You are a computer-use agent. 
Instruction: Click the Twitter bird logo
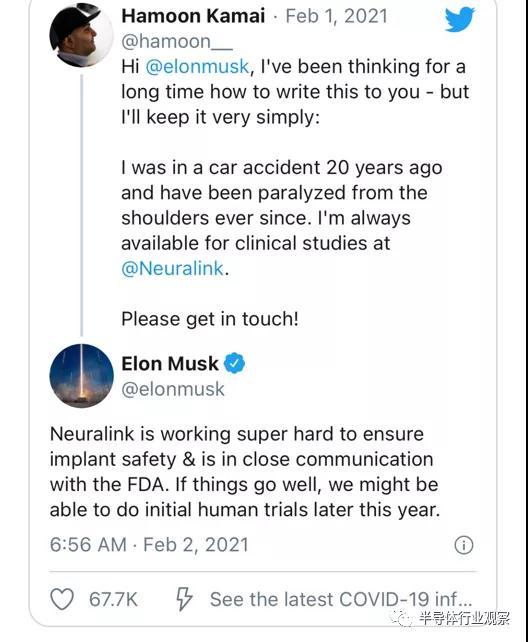(x=460, y=19)
